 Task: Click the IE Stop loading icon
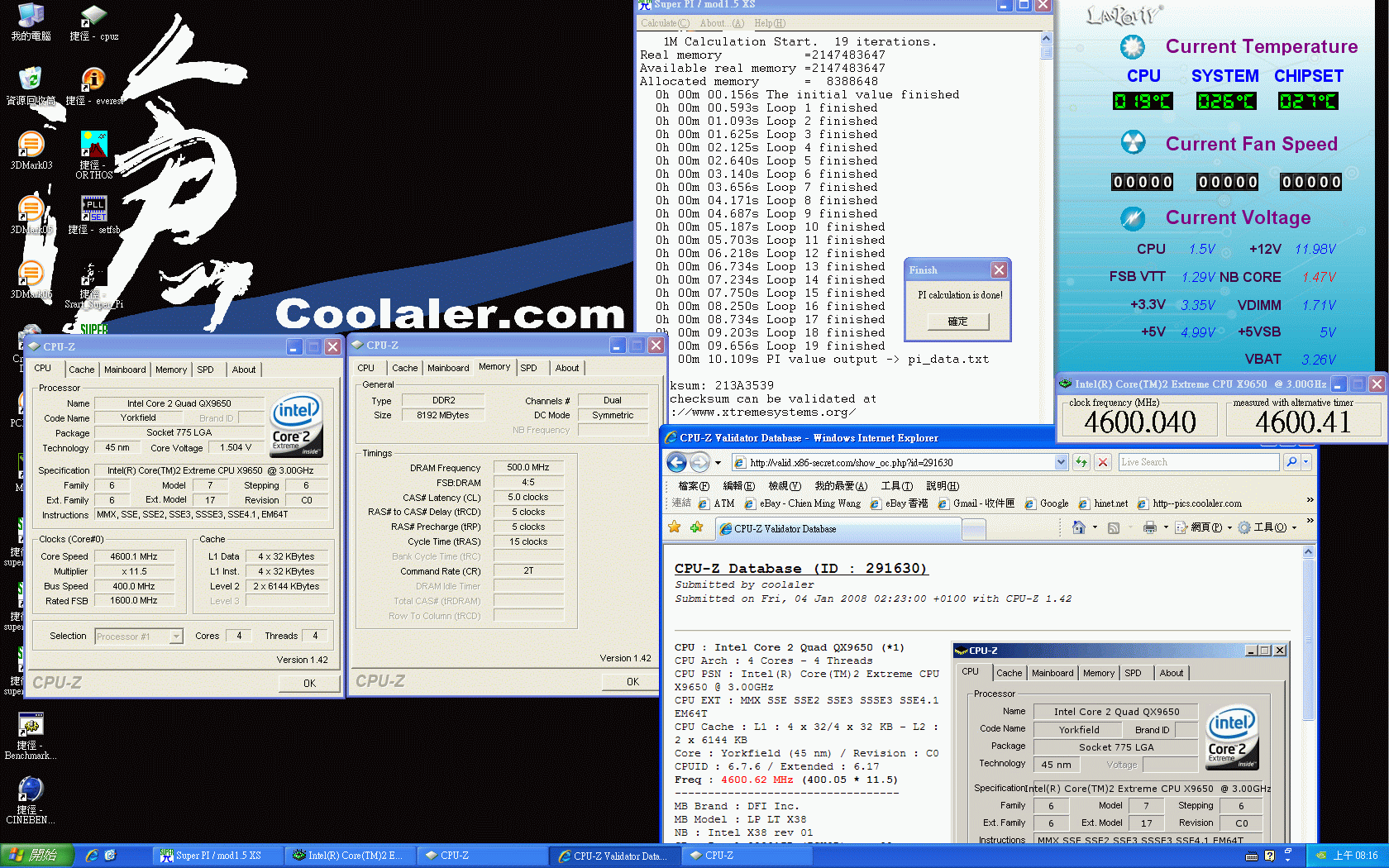click(1103, 462)
